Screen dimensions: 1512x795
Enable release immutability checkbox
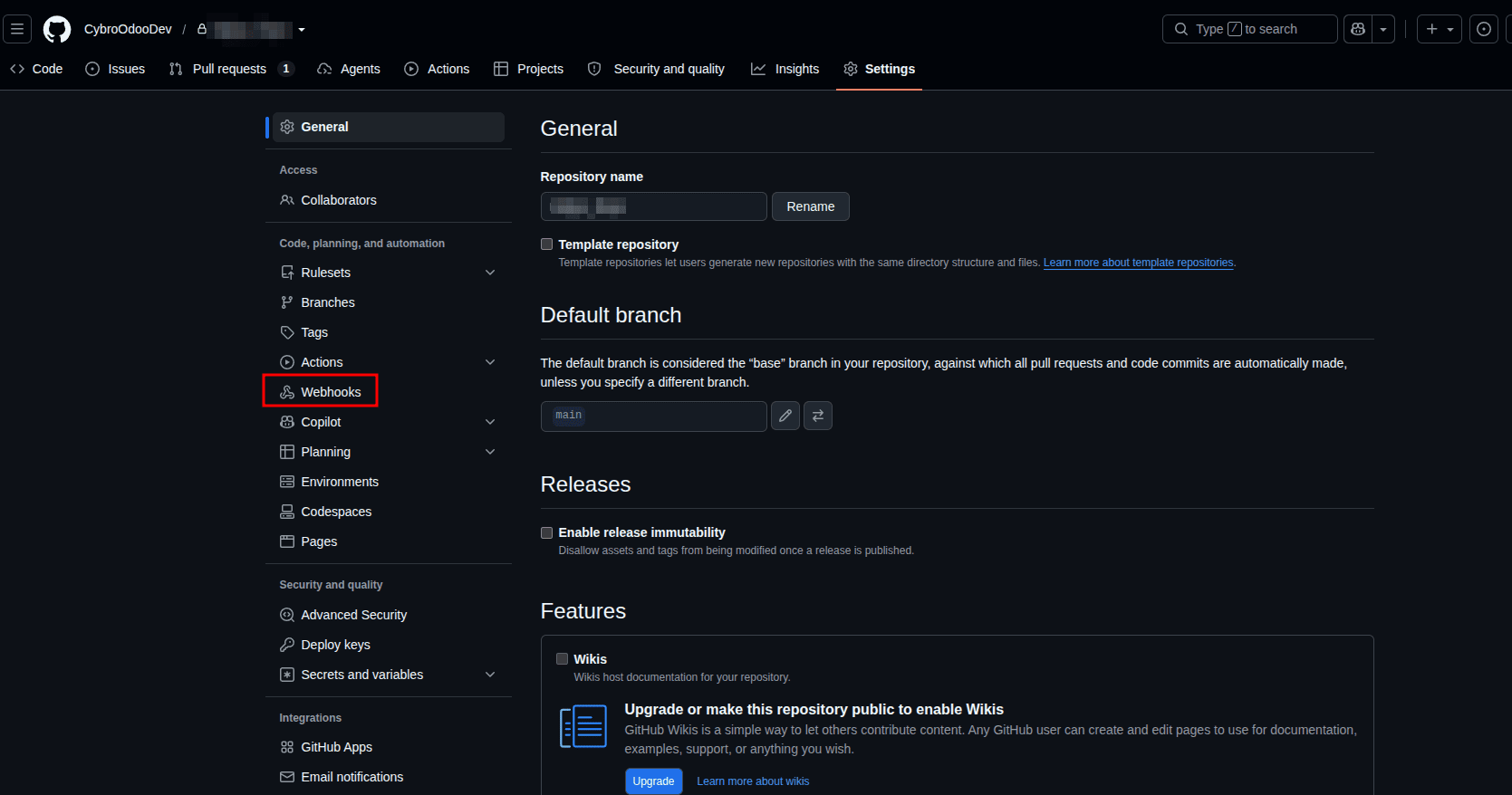tap(546, 532)
